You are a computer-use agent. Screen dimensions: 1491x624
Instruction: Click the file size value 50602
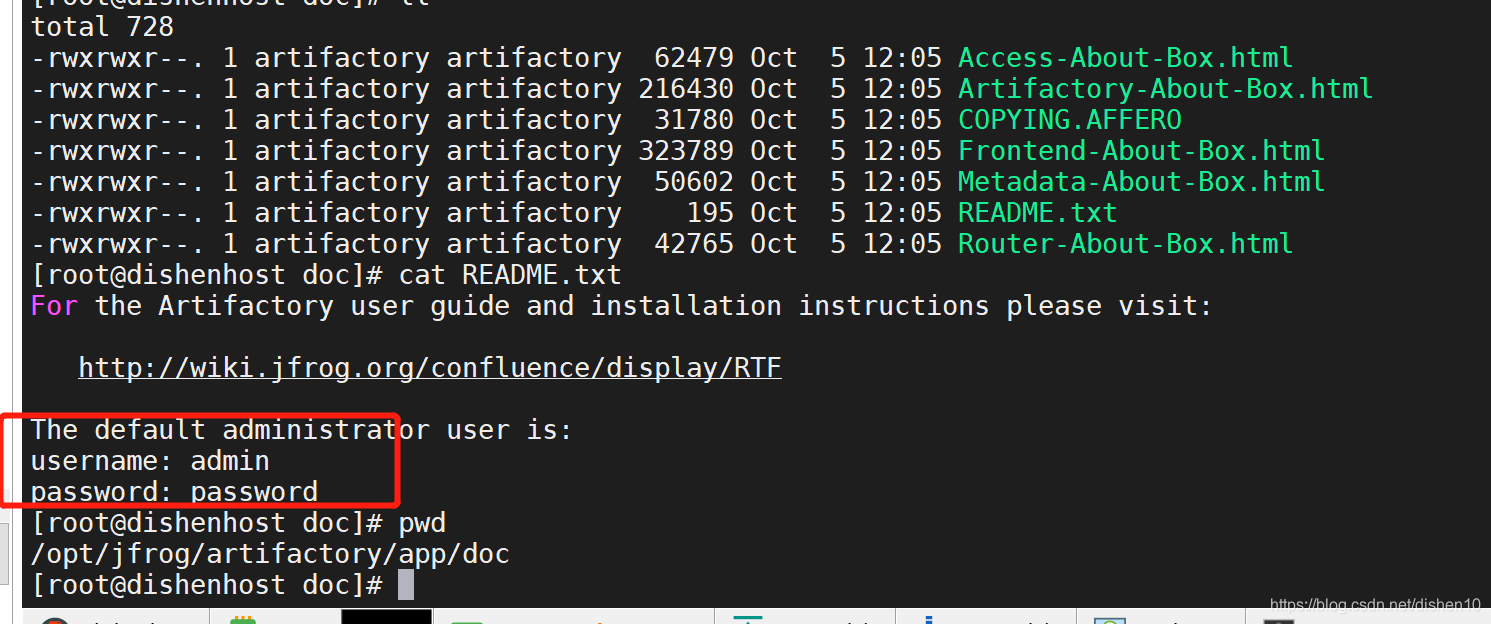693,182
